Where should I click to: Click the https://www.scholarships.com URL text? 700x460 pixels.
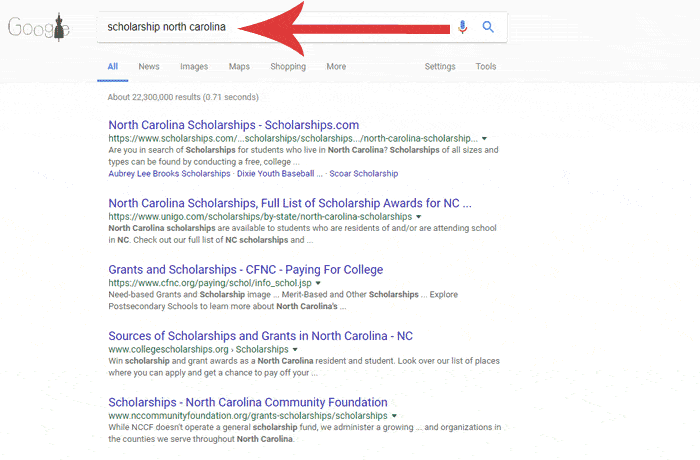coord(293,138)
